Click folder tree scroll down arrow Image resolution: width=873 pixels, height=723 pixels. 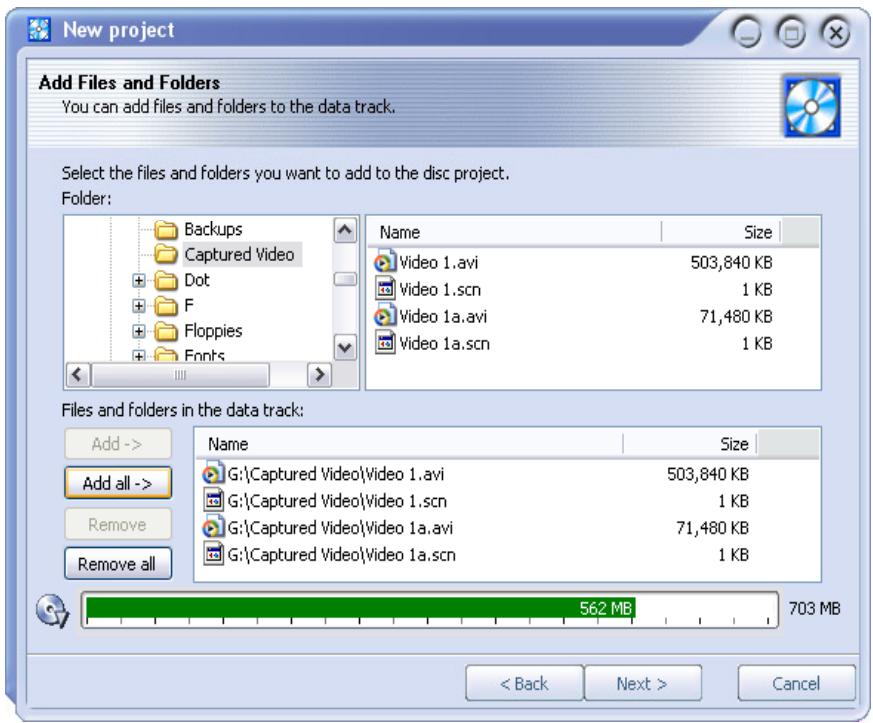coord(345,348)
